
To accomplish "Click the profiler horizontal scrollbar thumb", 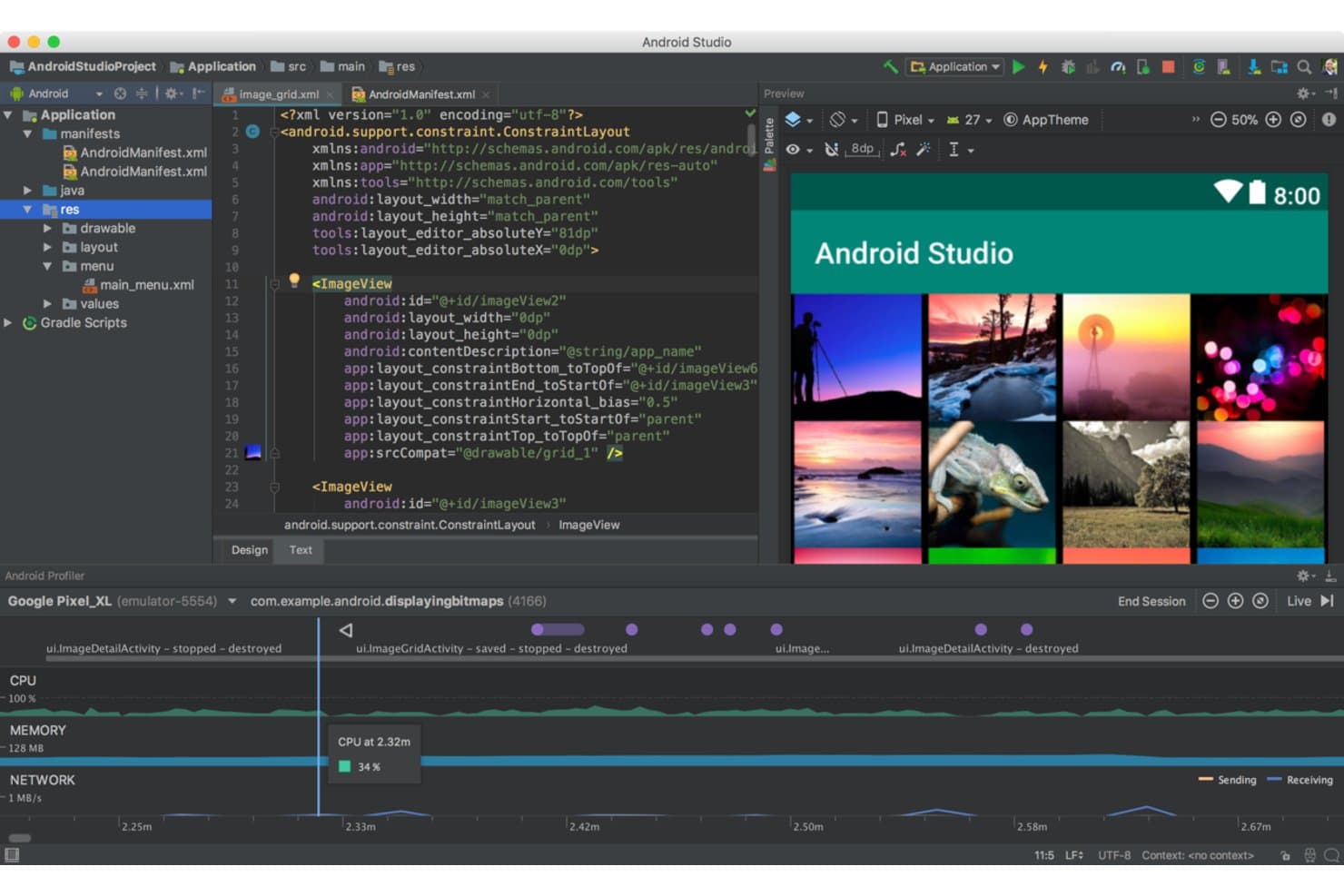I will (20, 838).
